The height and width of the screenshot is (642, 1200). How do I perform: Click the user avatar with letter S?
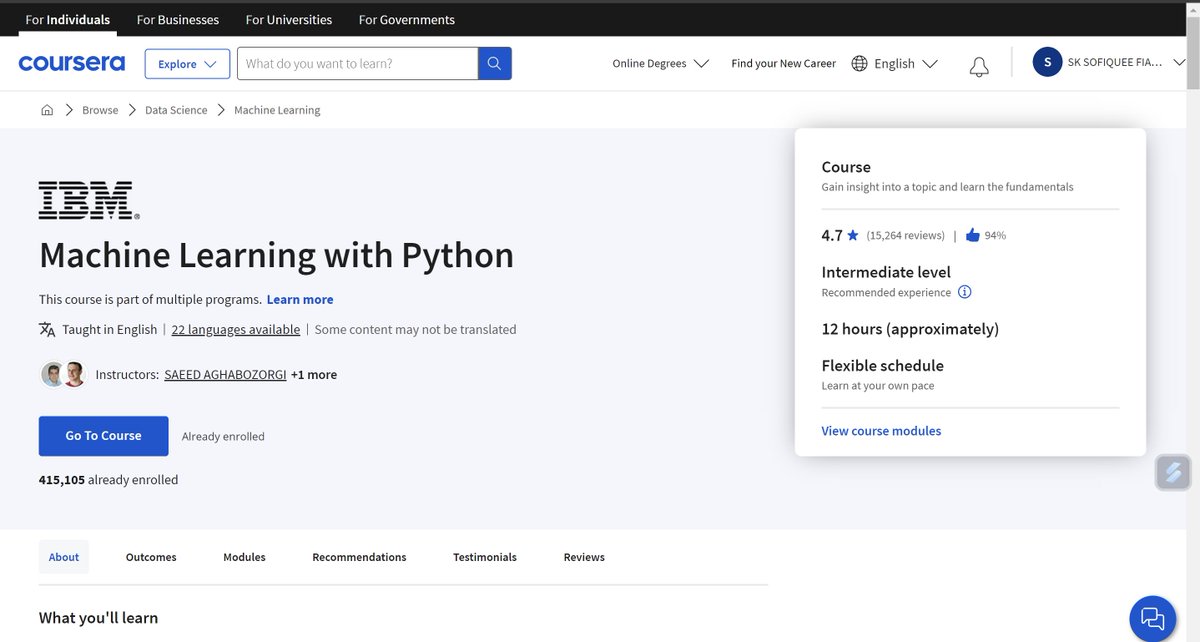[1047, 62]
